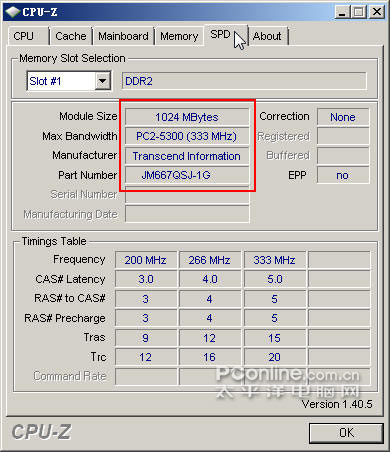Click the RAS# Precharge label
The width and height of the screenshot is (390, 452).
coord(65,318)
